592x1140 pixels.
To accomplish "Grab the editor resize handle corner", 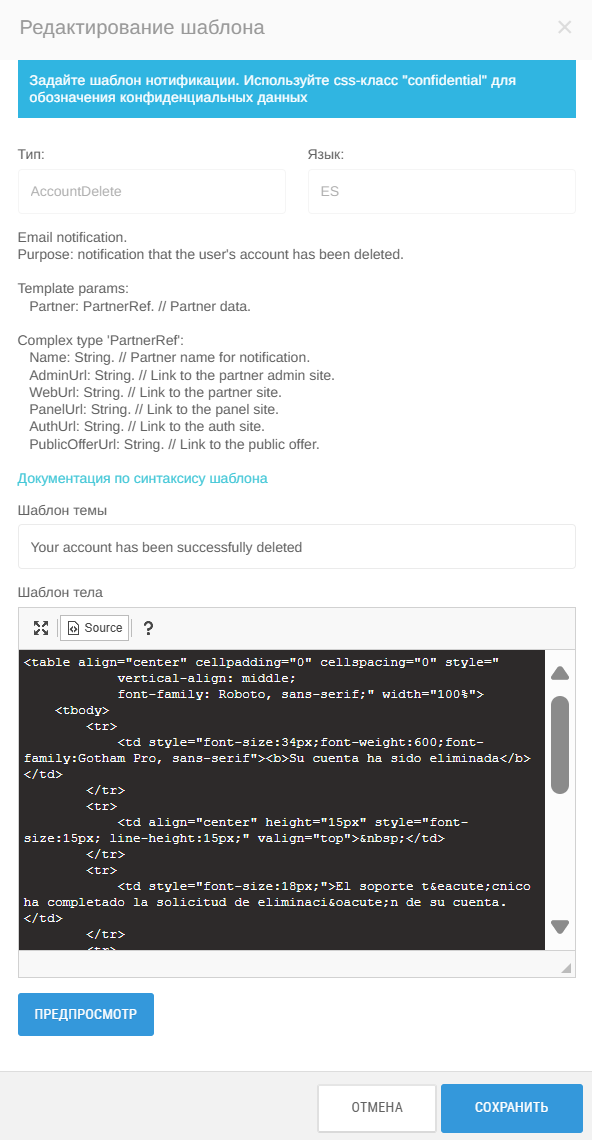I will (x=566, y=968).
